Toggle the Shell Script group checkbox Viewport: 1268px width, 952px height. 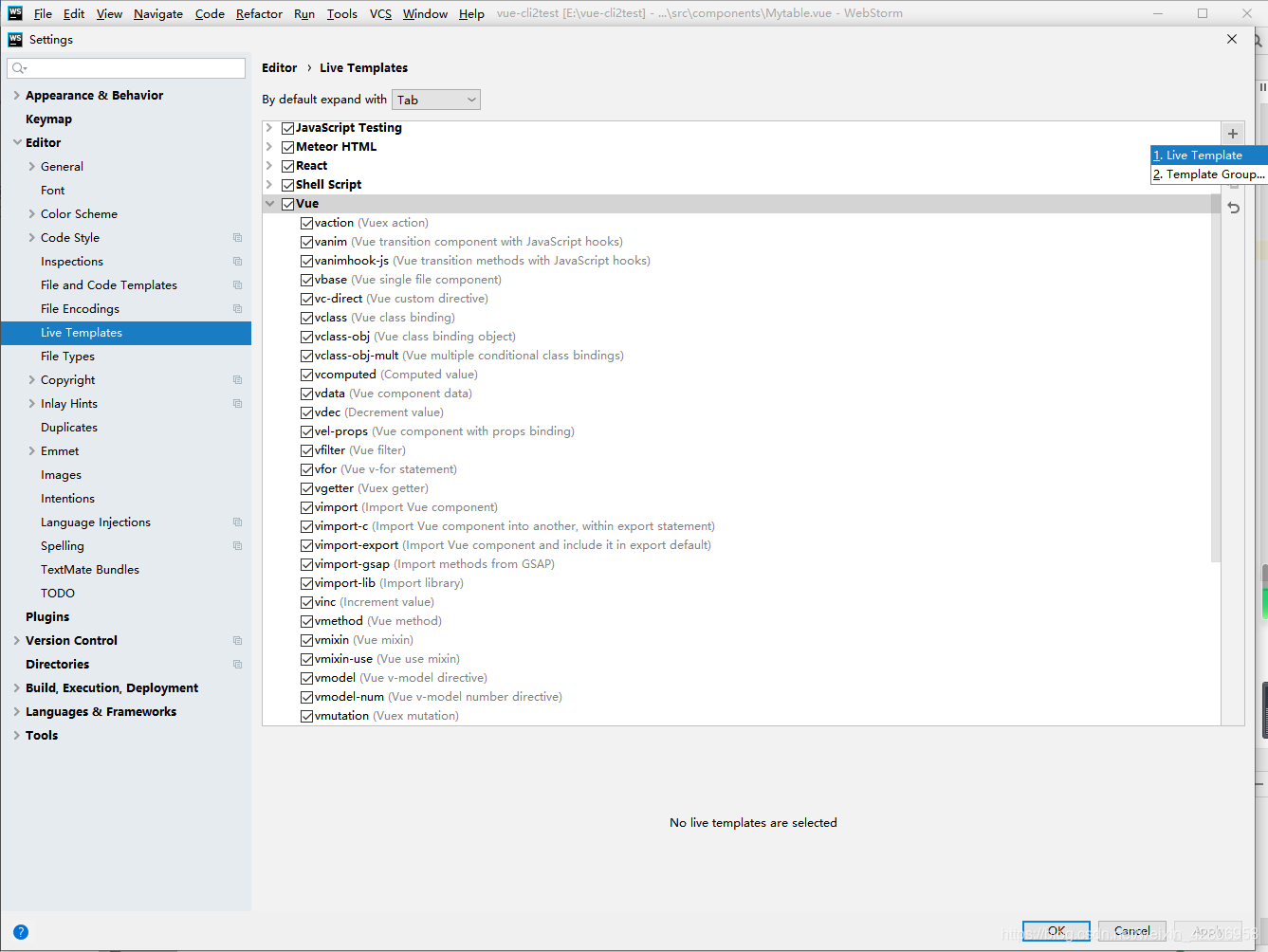(287, 185)
